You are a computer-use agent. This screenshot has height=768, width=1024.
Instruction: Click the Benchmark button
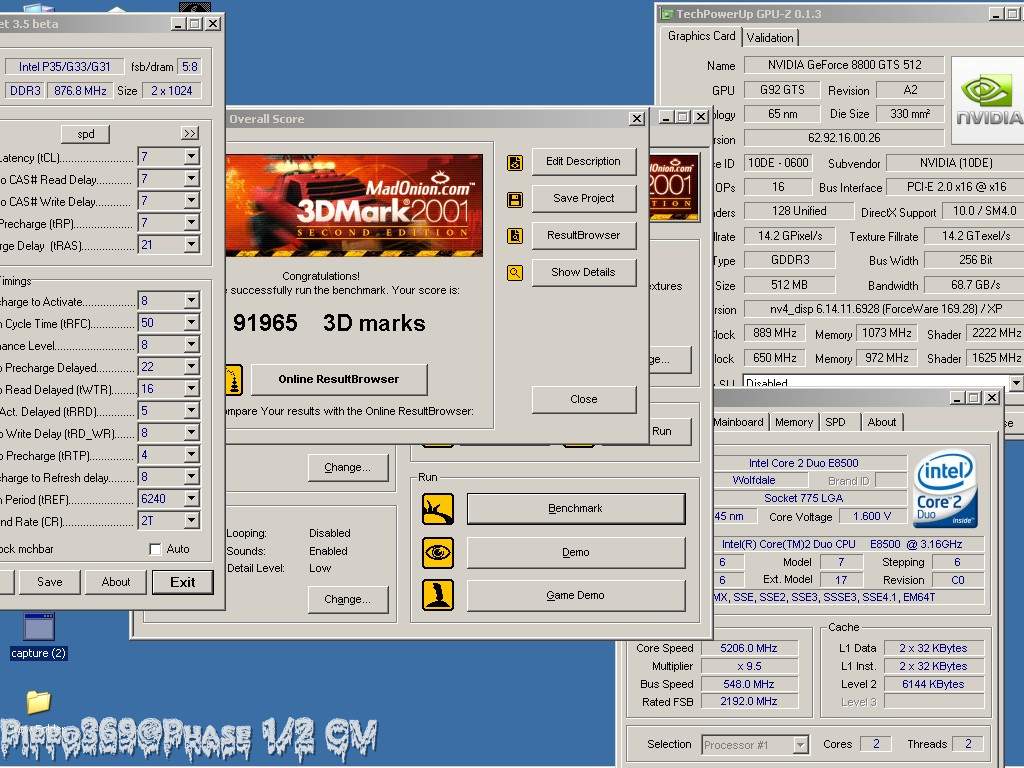[x=576, y=508]
